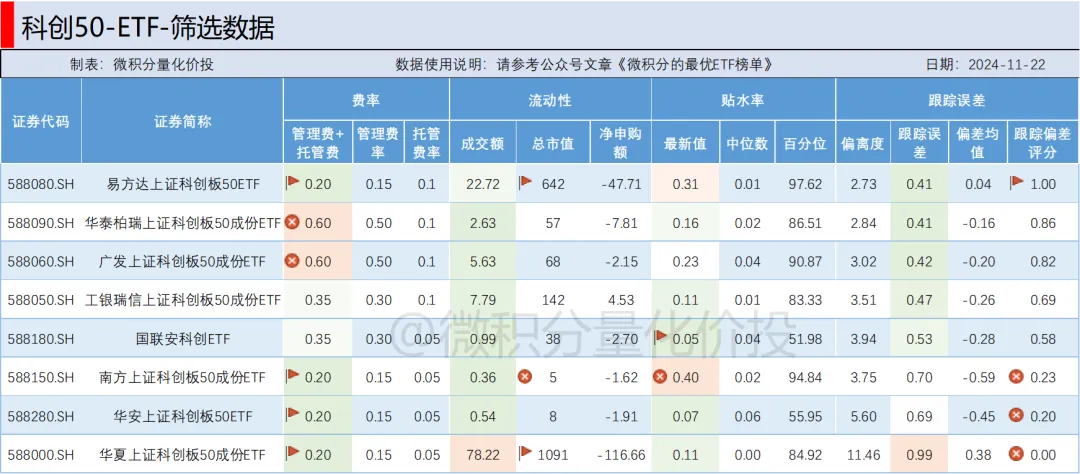The height and width of the screenshot is (474, 1080).
Task: Click the red X icon in the 华泰柏瑞 fee cell
Action: tap(293, 222)
